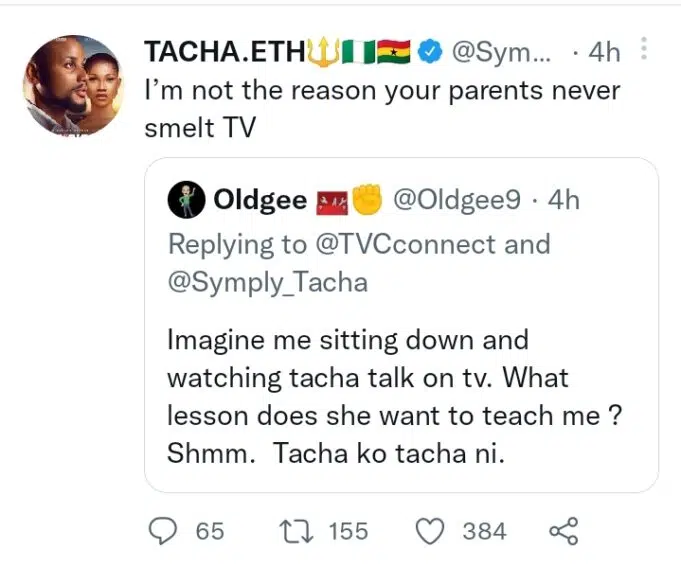Click the 4h timestamp on main tweet
The height and width of the screenshot is (567, 681).
point(604,51)
